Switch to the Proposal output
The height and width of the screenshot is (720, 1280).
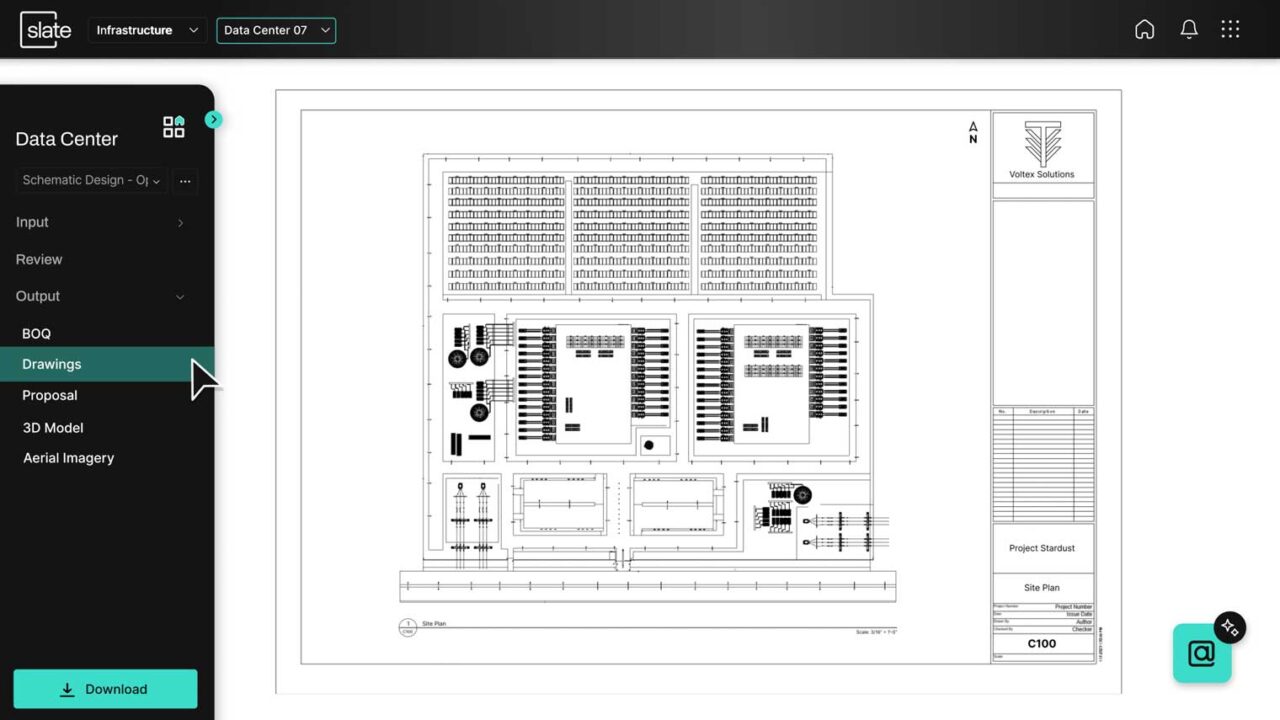coord(50,395)
